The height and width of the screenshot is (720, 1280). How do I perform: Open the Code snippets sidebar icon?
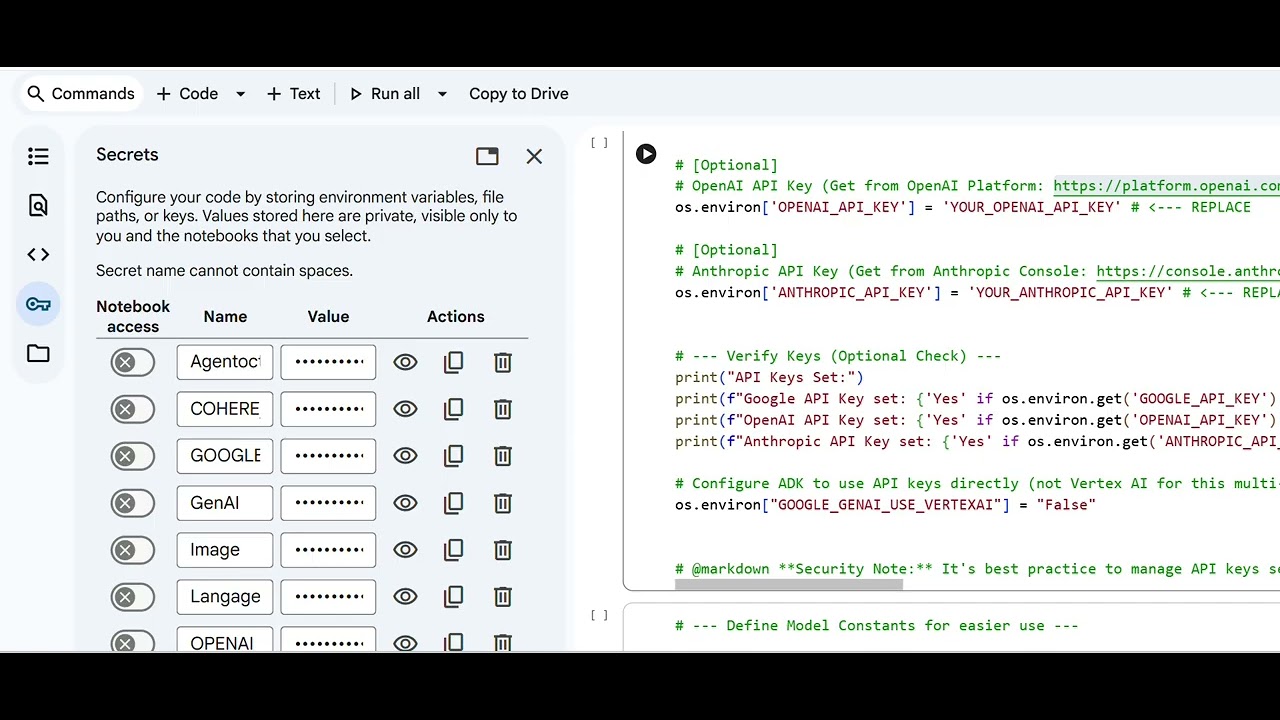[x=38, y=254]
